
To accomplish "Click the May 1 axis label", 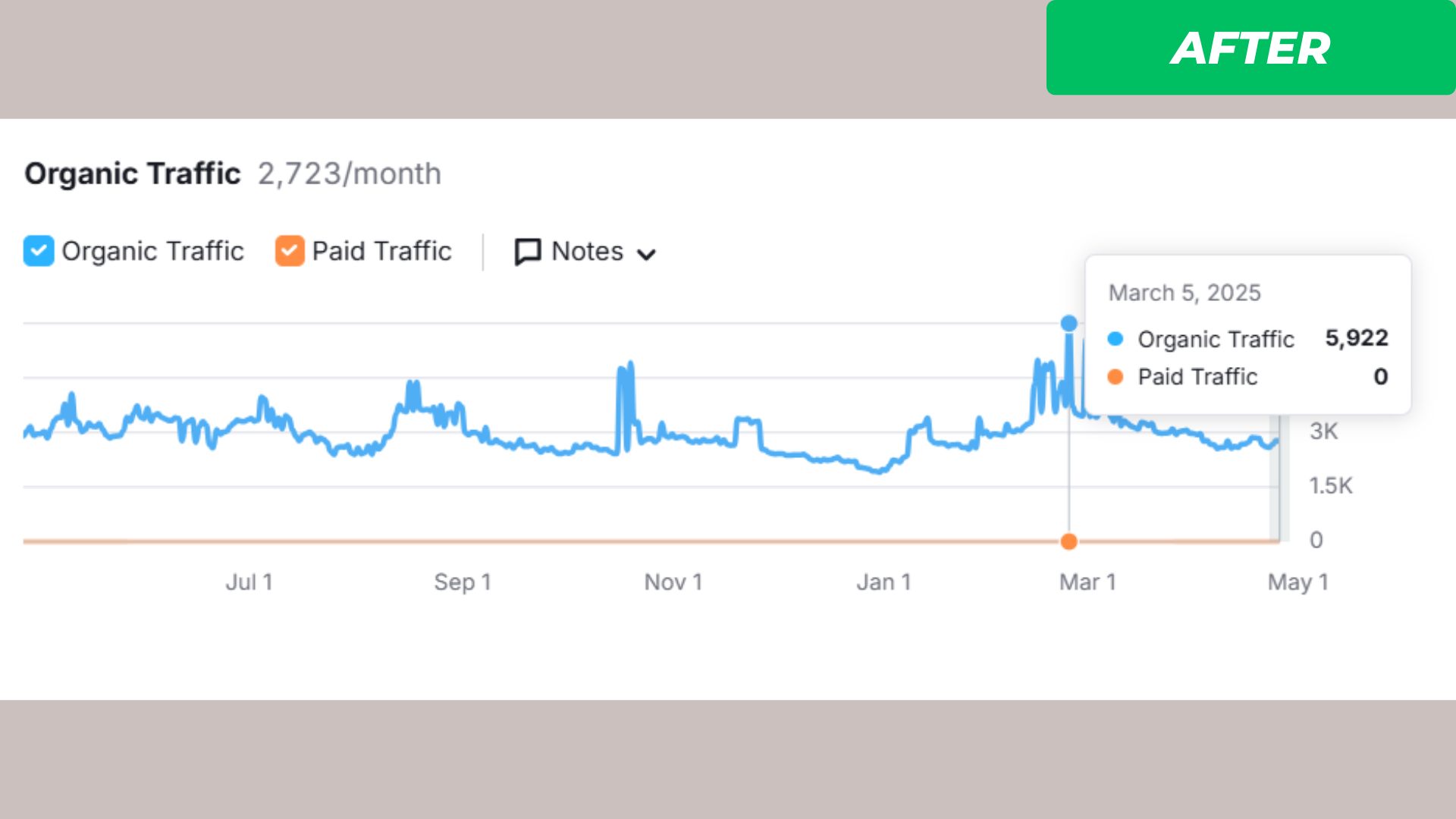I will [x=1298, y=582].
